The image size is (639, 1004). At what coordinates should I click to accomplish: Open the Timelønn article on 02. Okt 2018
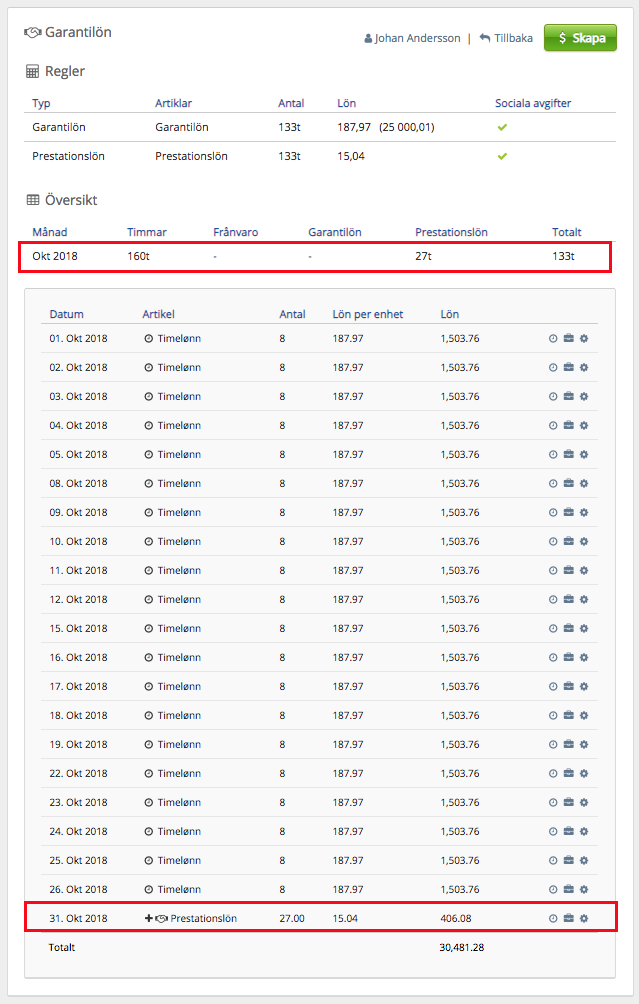[178, 368]
